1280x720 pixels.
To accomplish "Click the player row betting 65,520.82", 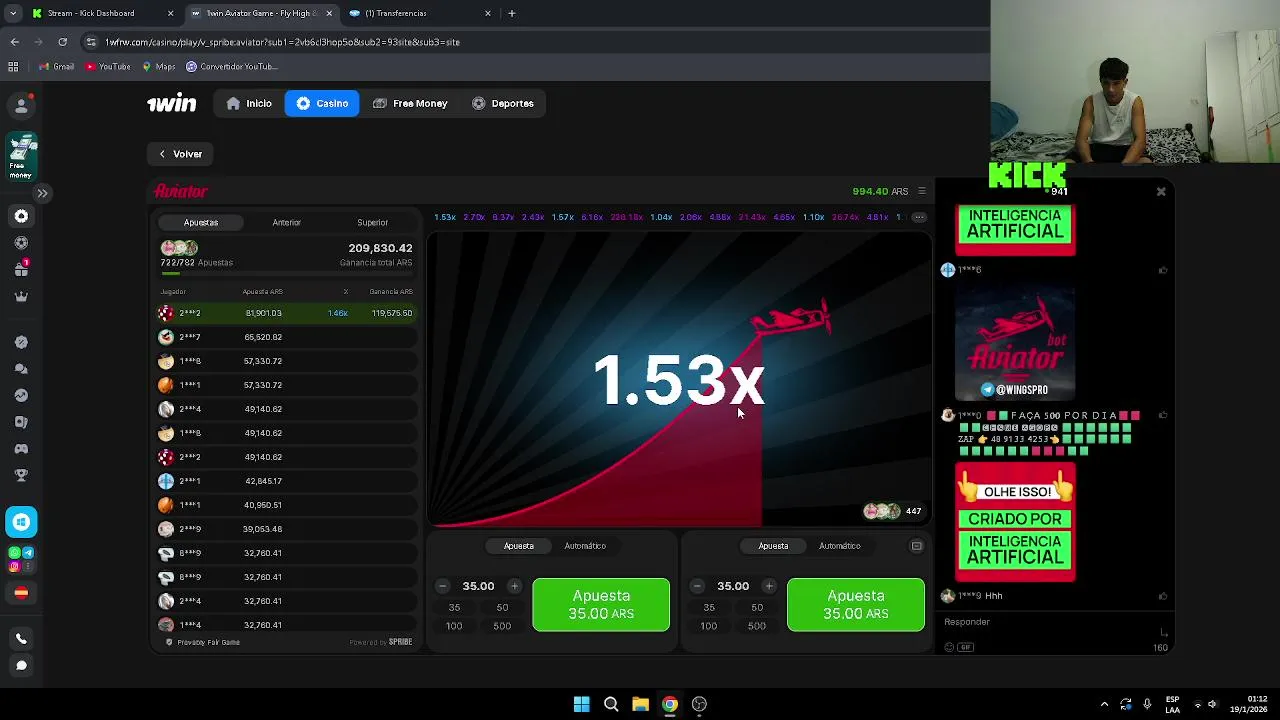I will [286, 337].
